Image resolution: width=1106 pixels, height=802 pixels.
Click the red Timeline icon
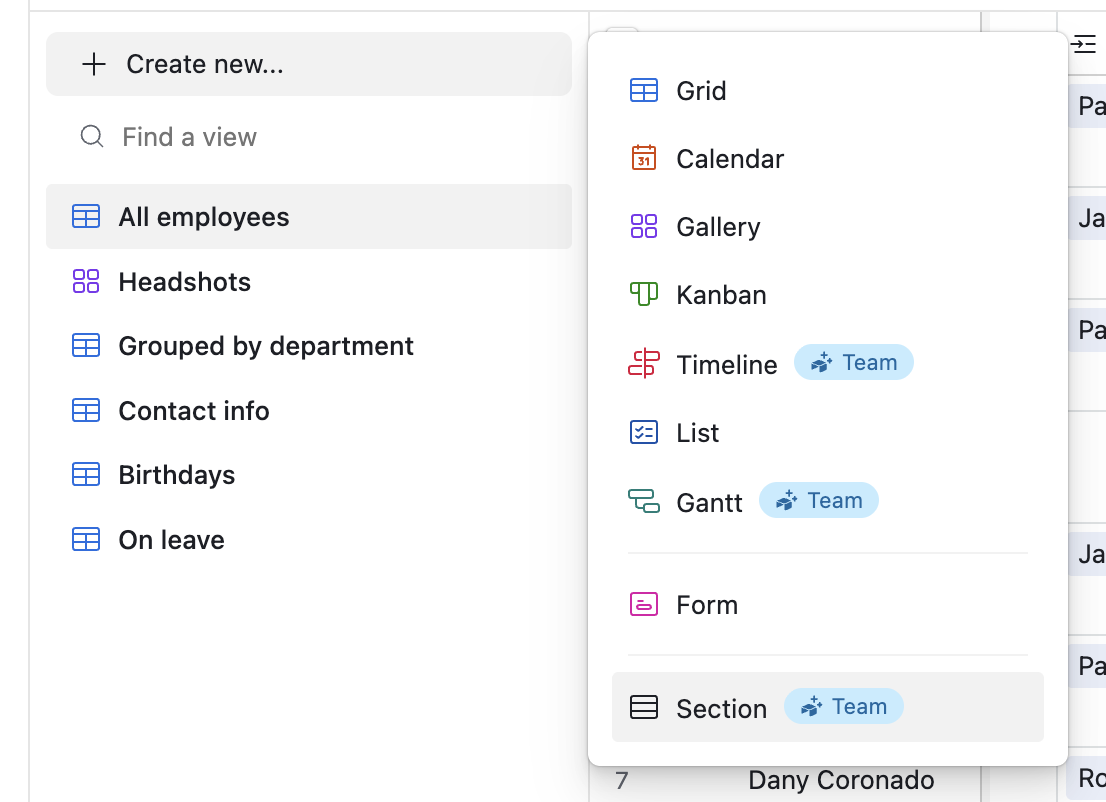(x=643, y=364)
